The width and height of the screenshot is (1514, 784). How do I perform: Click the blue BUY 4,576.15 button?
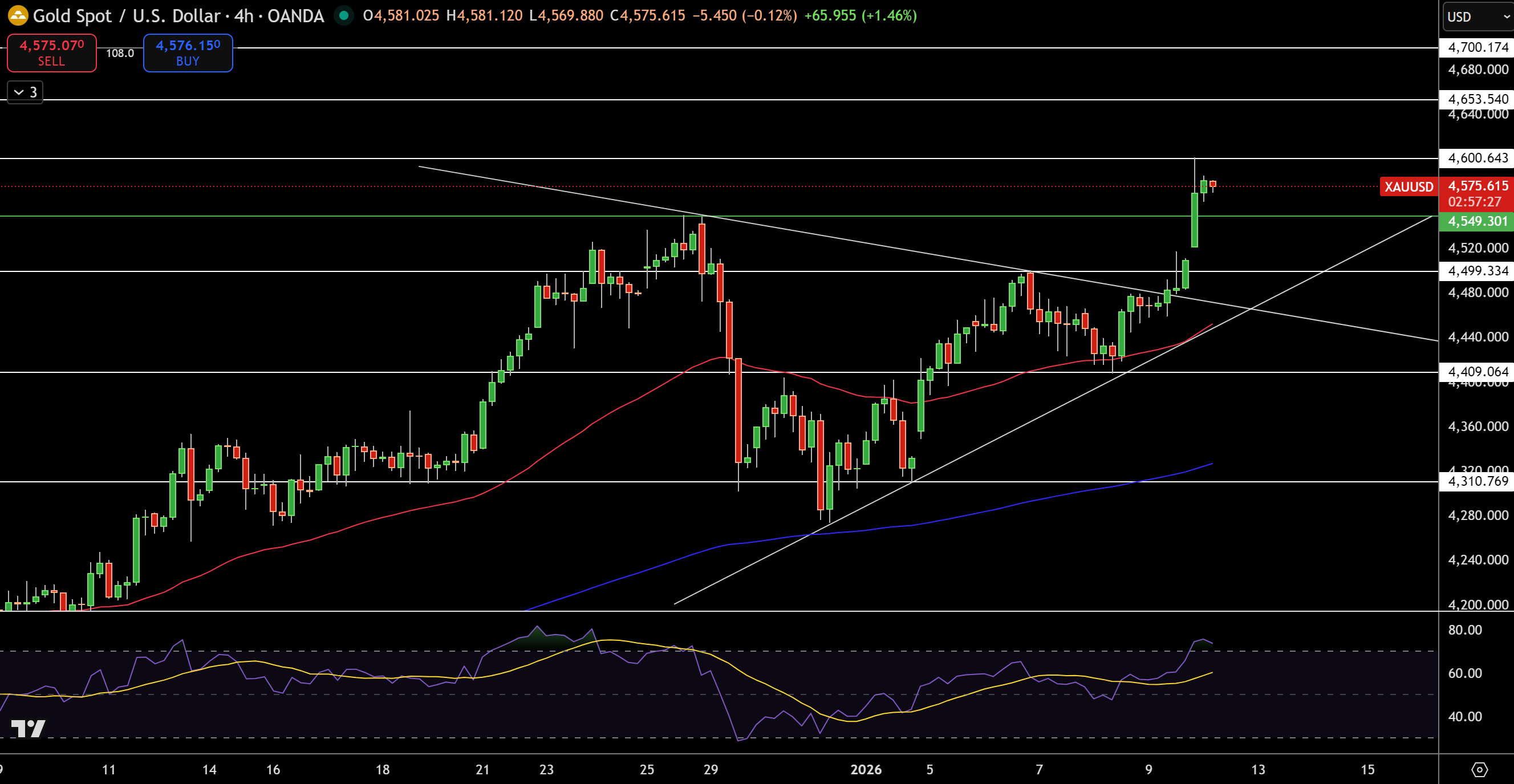(188, 52)
